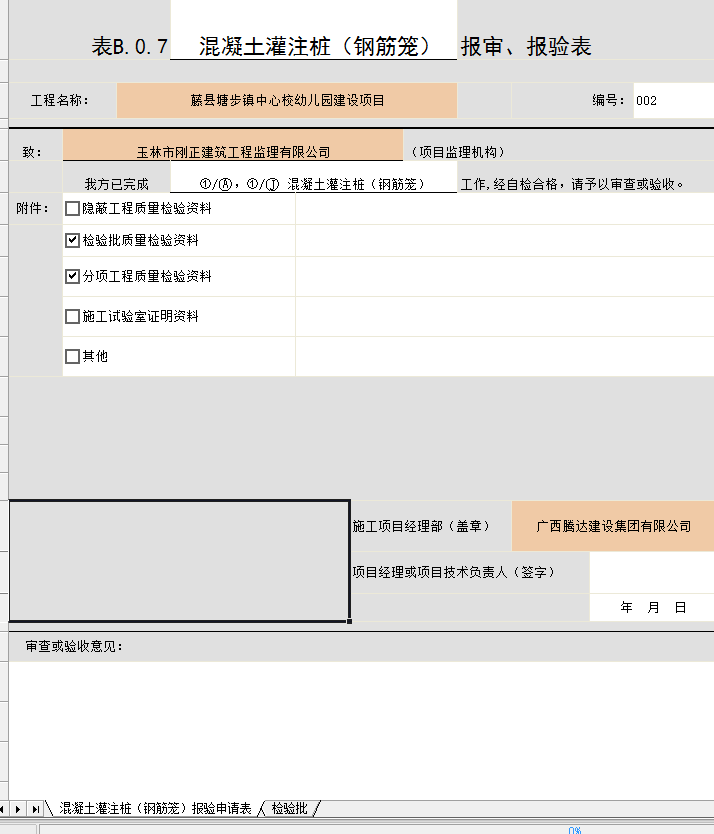Tick the 施工试验室证明资料 checkbox
This screenshot has height=834, width=714.
pyautogui.click(x=72, y=316)
